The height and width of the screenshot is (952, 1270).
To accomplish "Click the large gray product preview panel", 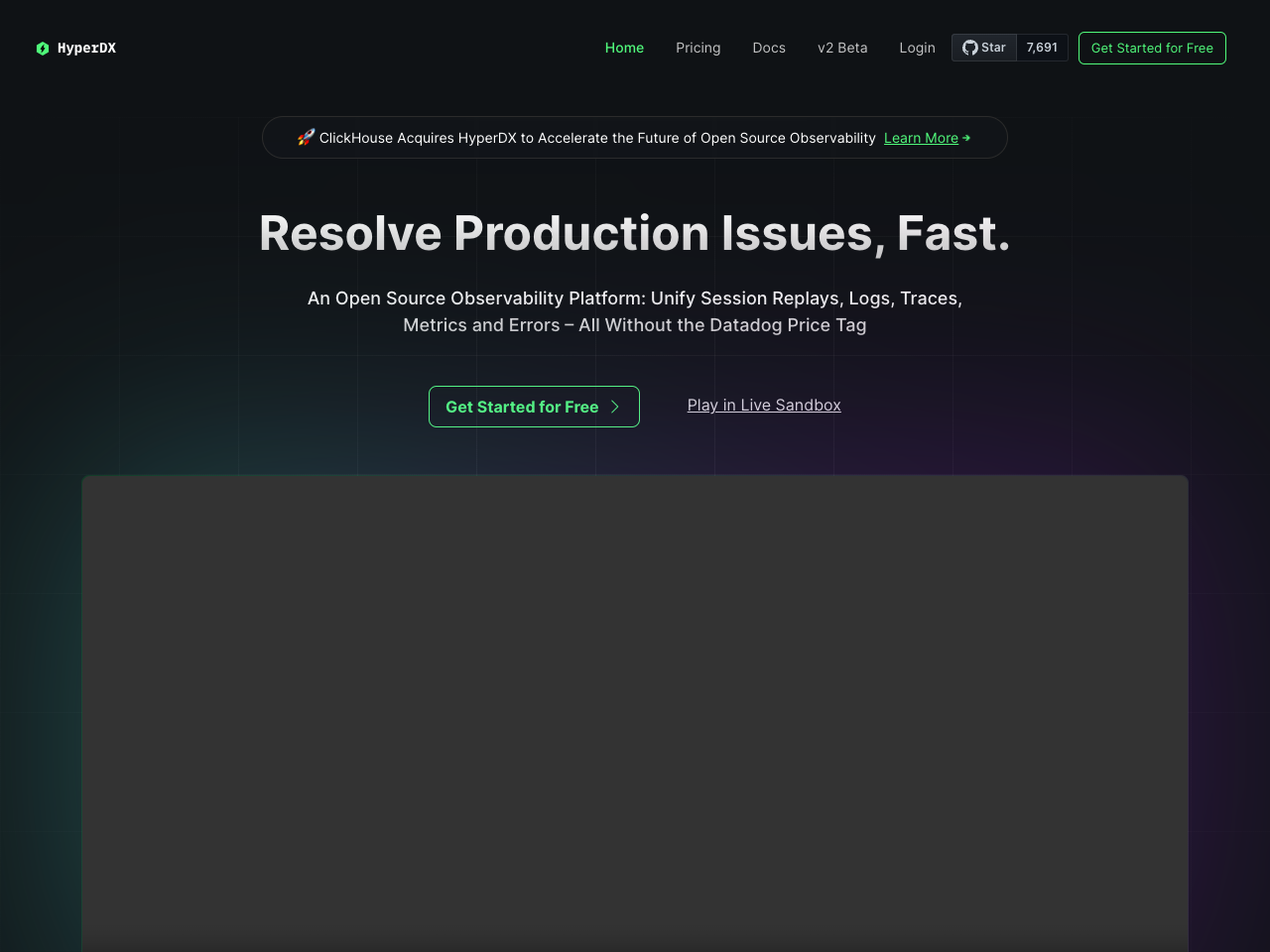I will (x=635, y=713).
